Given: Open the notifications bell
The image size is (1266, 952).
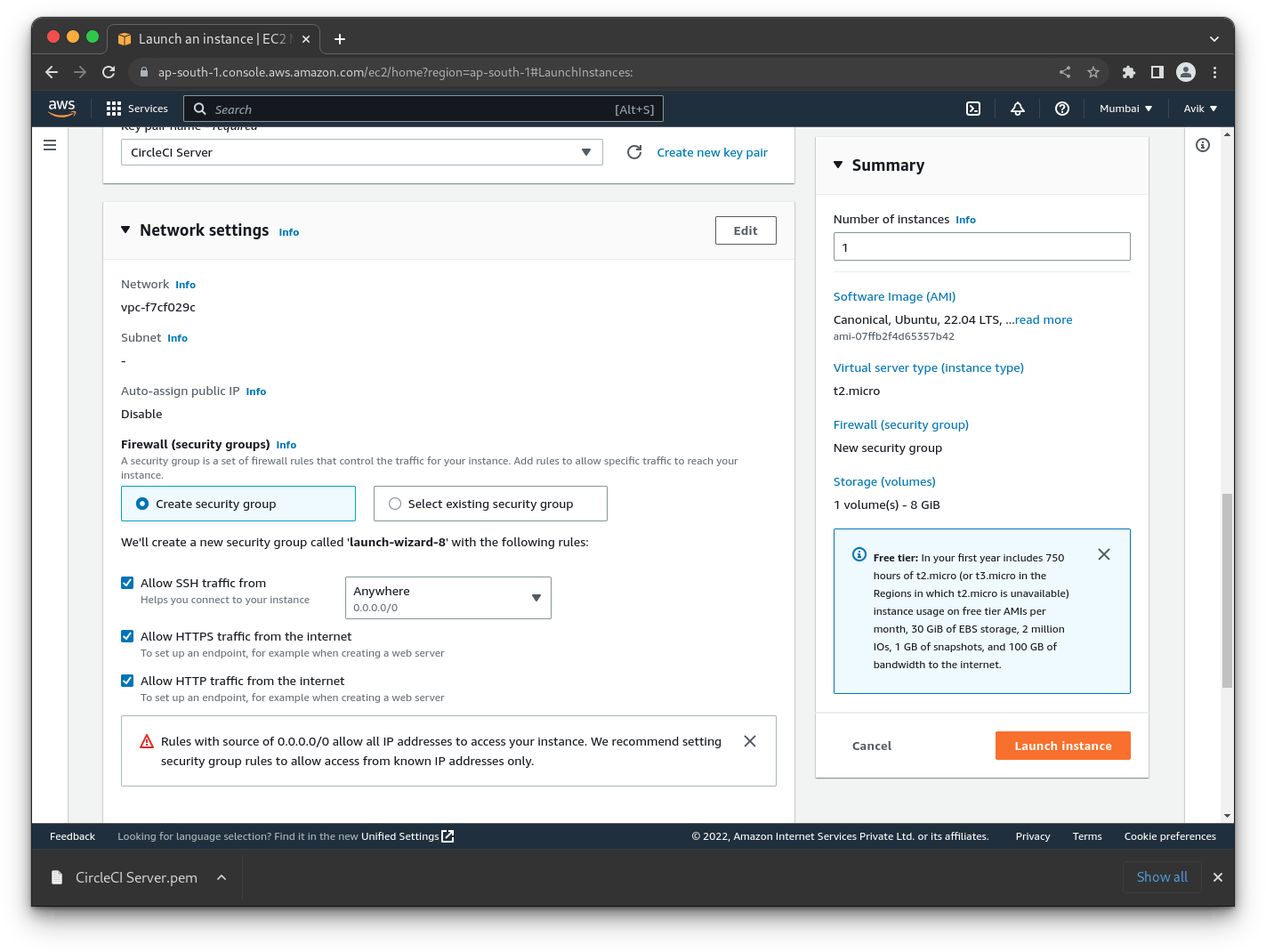Looking at the screenshot, I should pos(1018,108).
